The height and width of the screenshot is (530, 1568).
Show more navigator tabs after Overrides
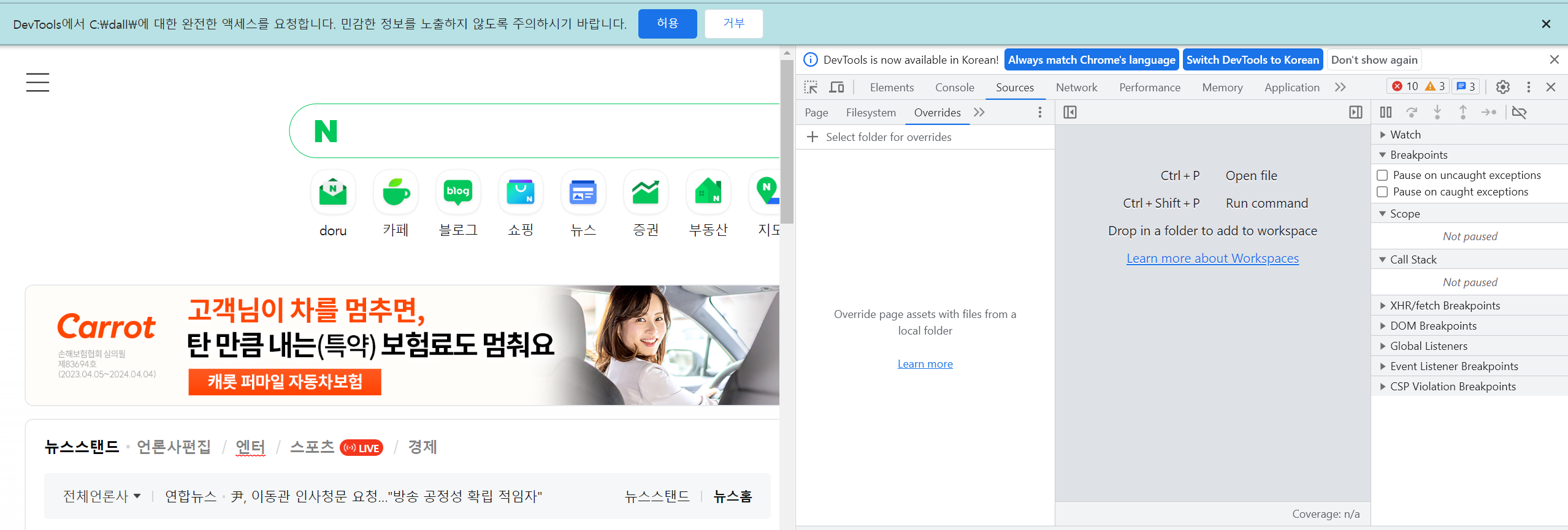click(x=979, y=112)
